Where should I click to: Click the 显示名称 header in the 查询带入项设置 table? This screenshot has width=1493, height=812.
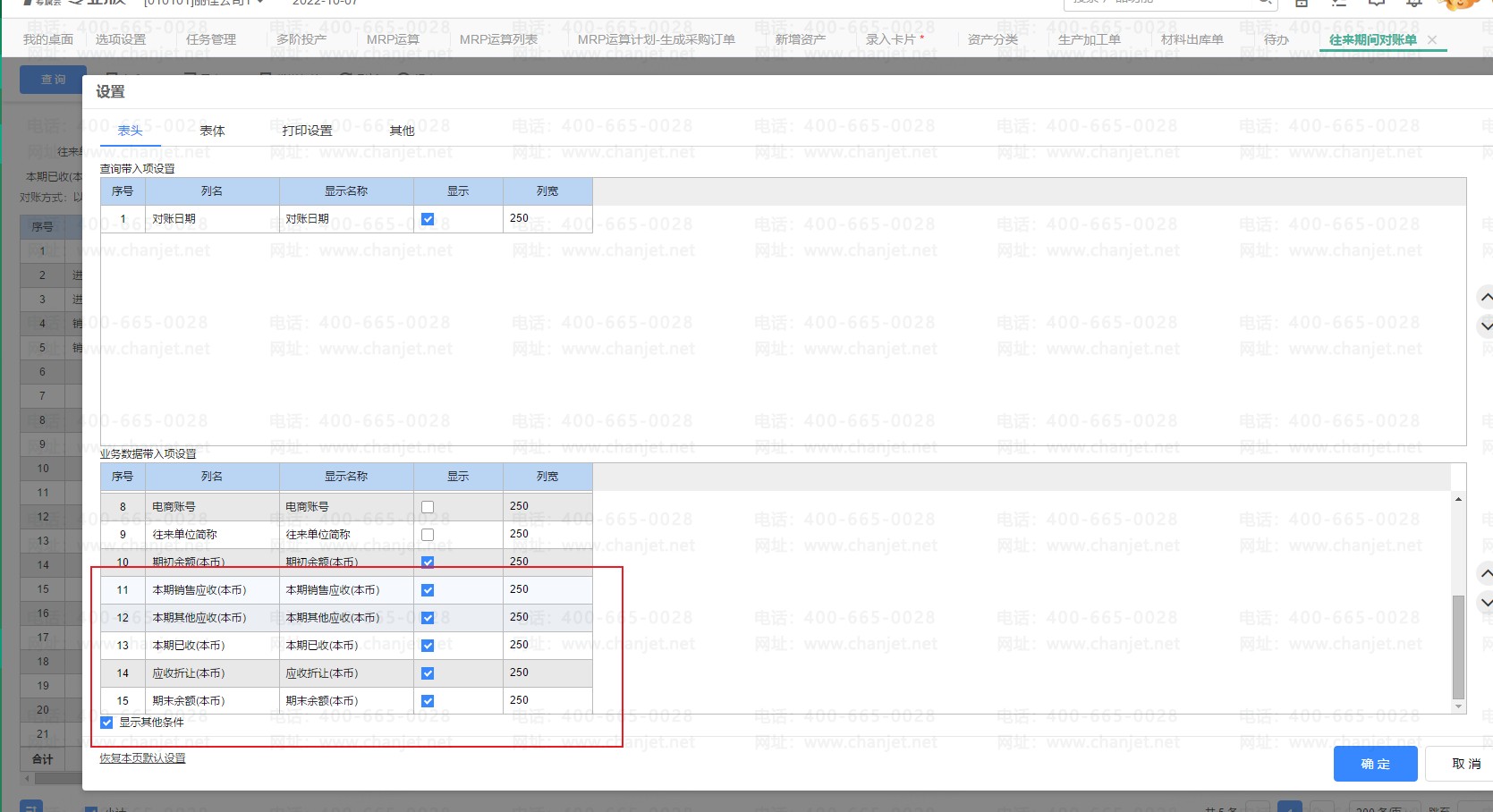(x=347, y=191)
